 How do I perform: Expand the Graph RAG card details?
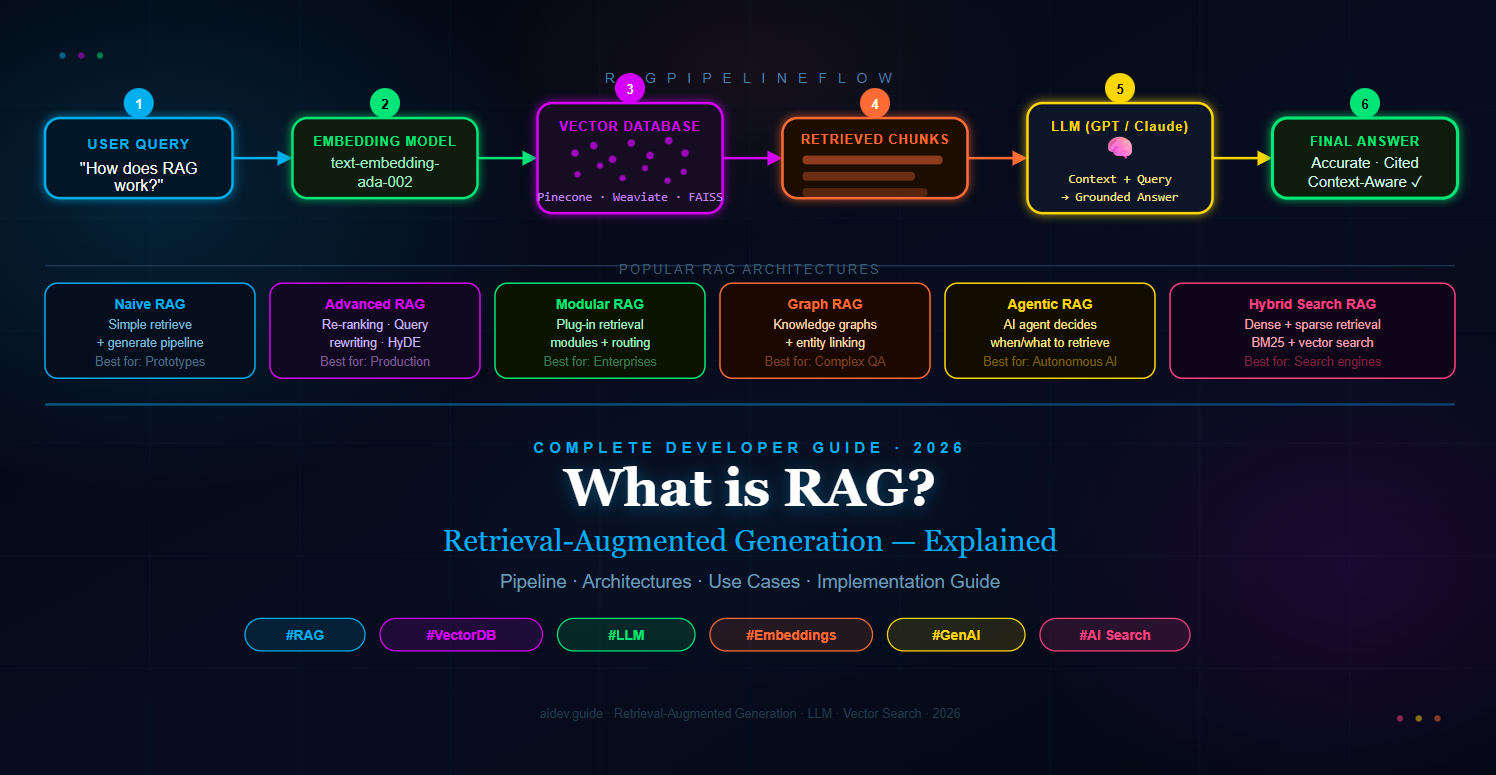[x=824, y=331]
